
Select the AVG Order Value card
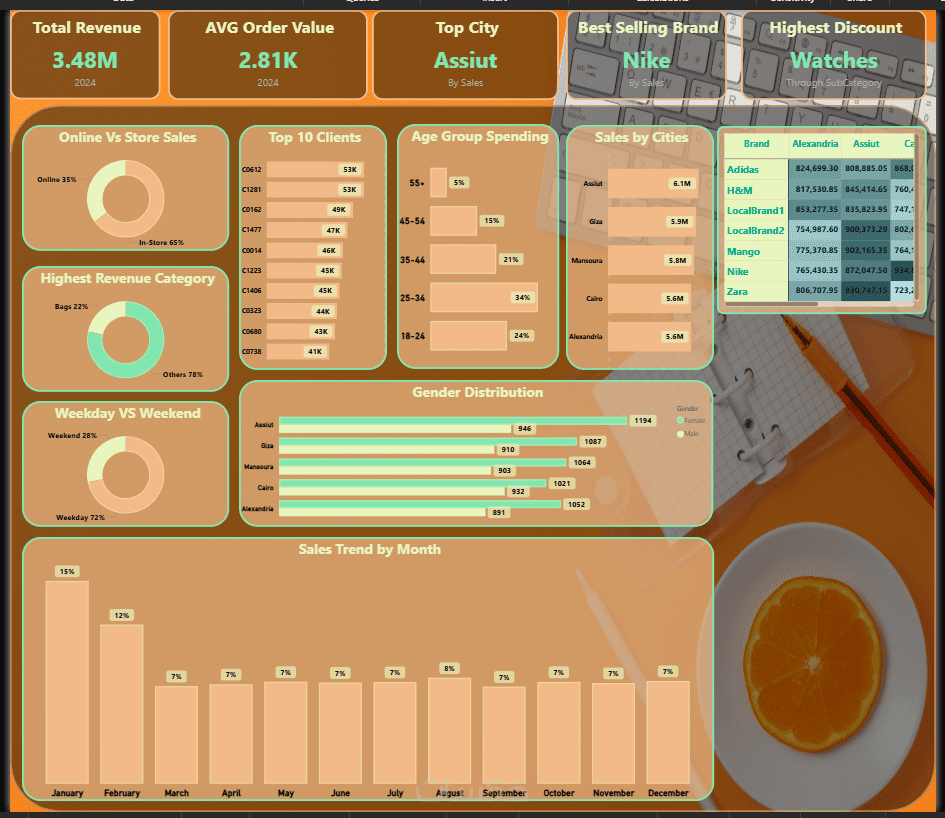point(268,55)
